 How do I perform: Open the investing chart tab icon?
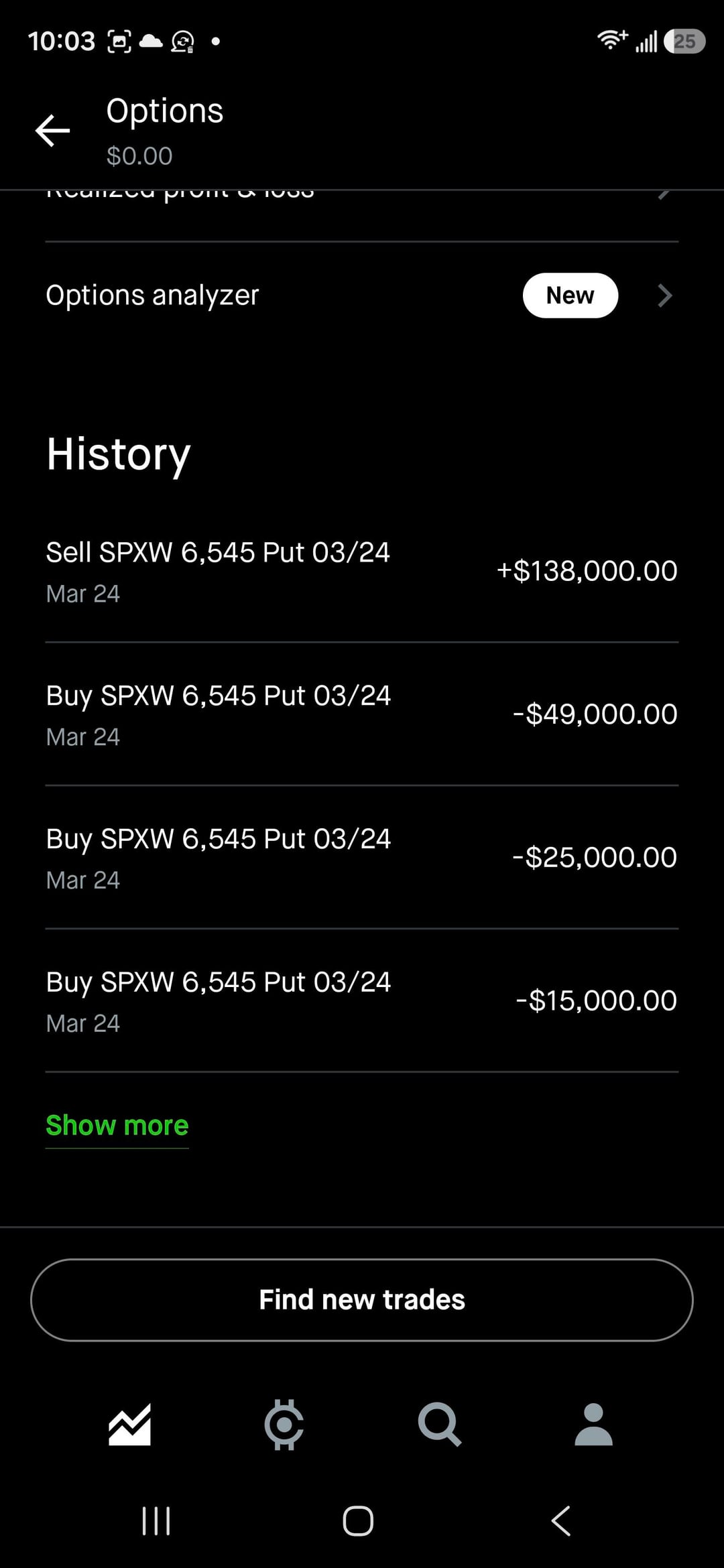coord(129,1424)
